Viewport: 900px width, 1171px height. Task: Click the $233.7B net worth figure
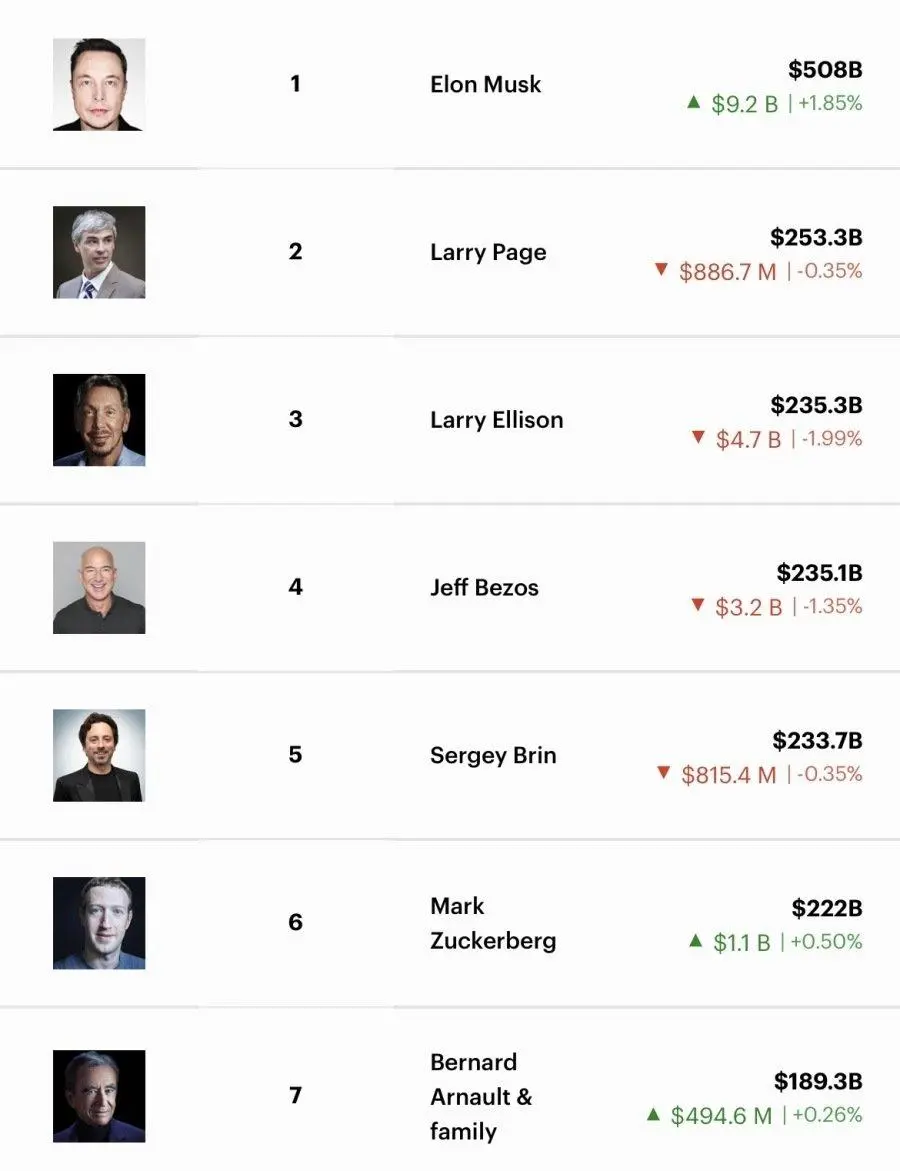(816, 741)
